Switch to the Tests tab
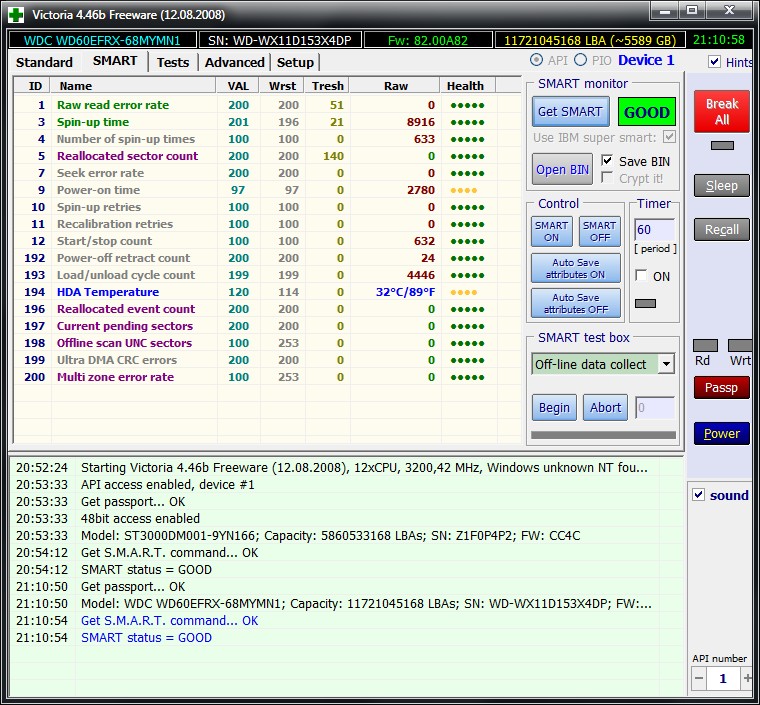The height and width of the screenshot is (705, 760). (173, 62)
